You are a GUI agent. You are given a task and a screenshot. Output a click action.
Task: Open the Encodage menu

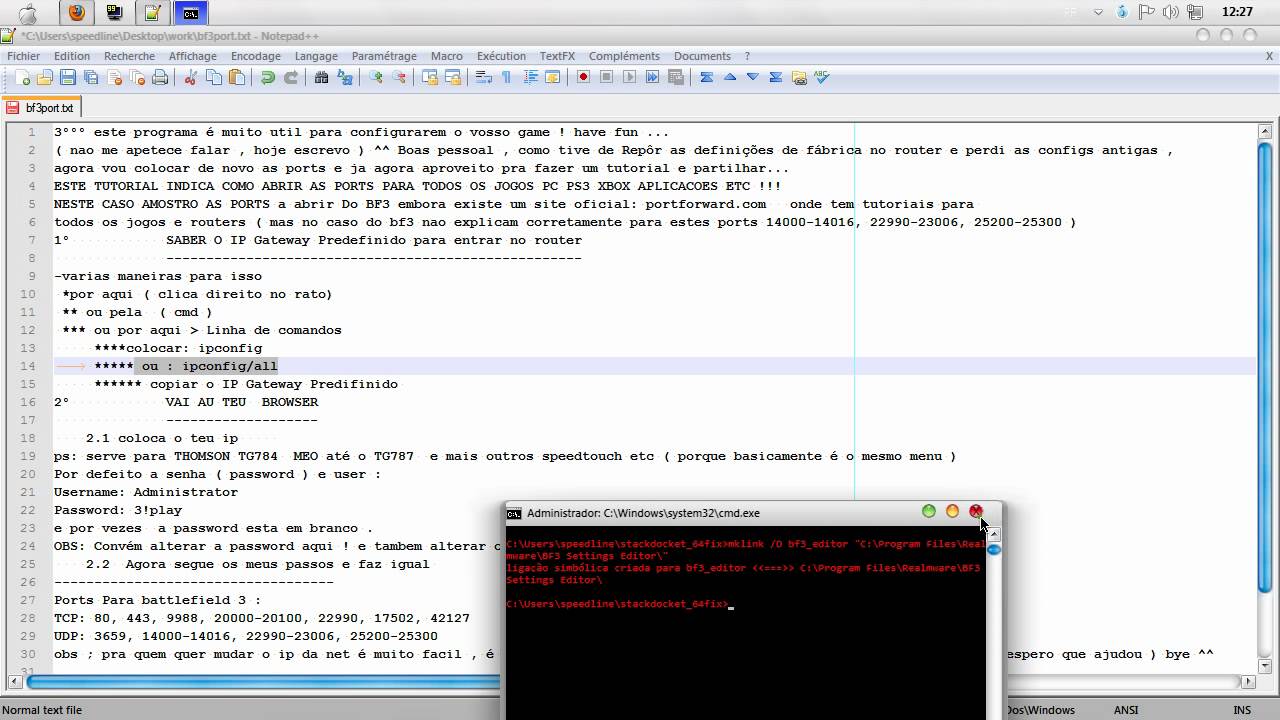click(x=255, y=56)
